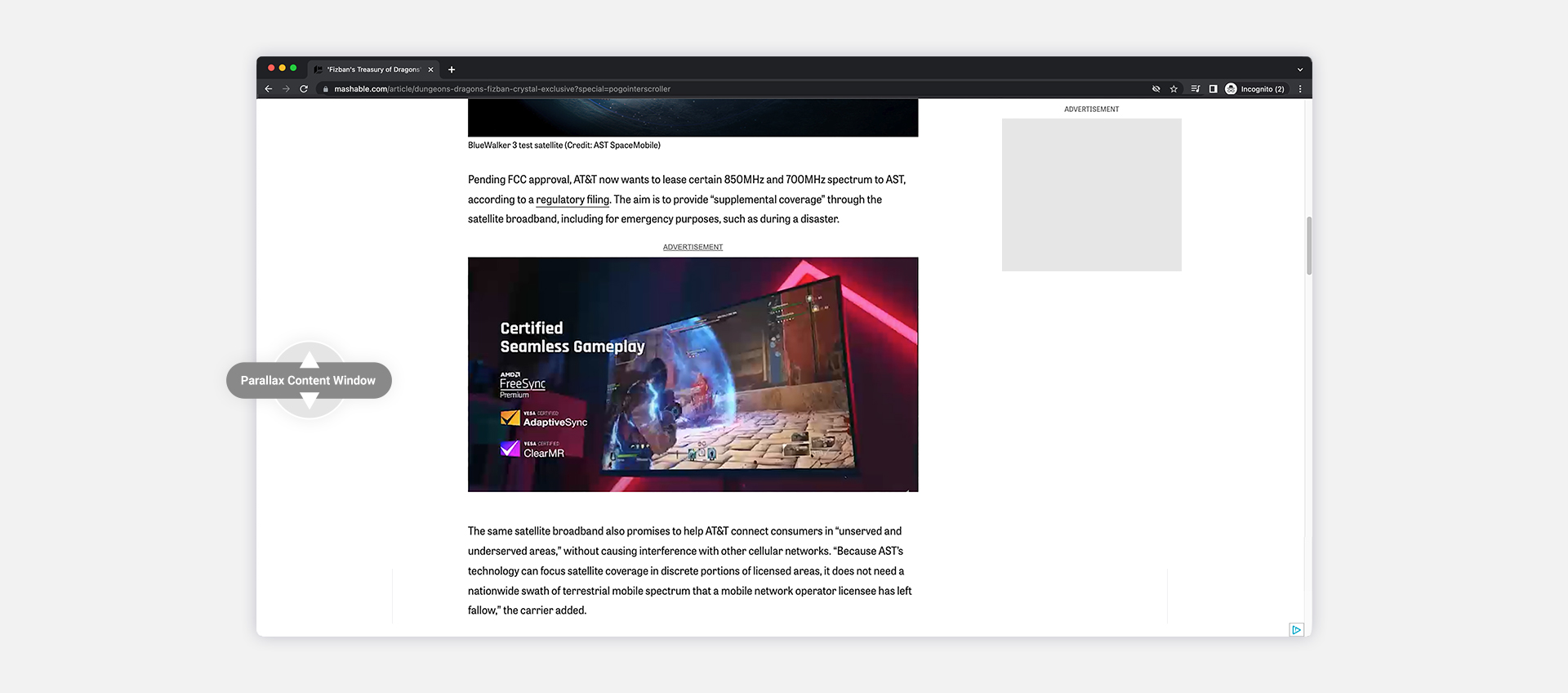Open the regulatory filing link
The width and height of the screenshot is (1568, 693).
[572, 199]
